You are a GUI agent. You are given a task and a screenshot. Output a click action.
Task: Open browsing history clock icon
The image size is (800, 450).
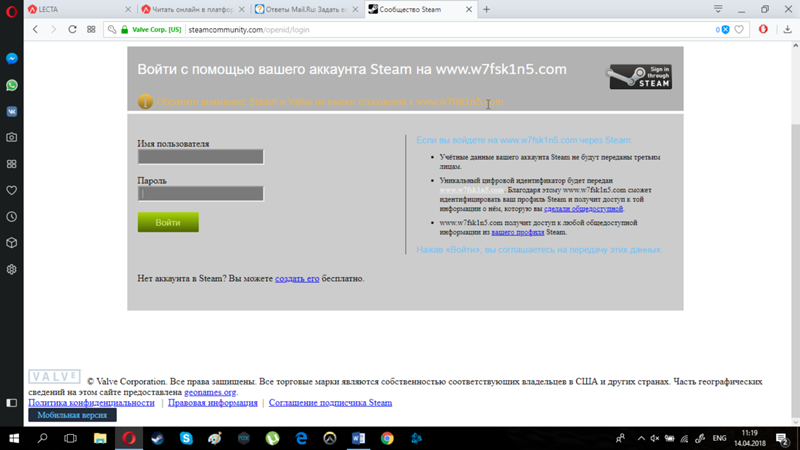[12, 217]
